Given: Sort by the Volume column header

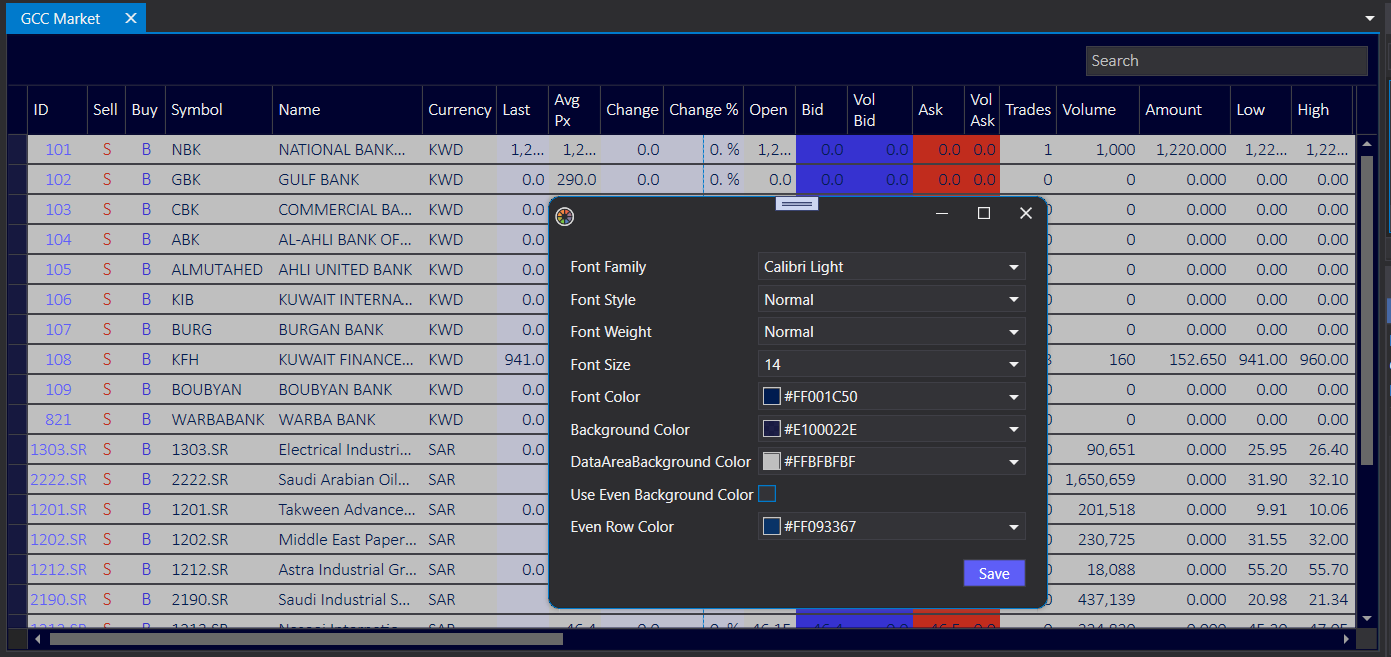Looking at the screenshot, I should [1098, 110].
